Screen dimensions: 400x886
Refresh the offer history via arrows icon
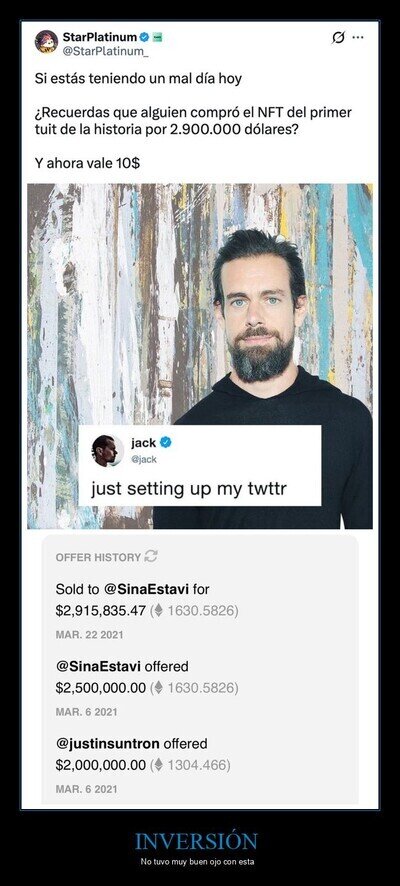point(151,556)
